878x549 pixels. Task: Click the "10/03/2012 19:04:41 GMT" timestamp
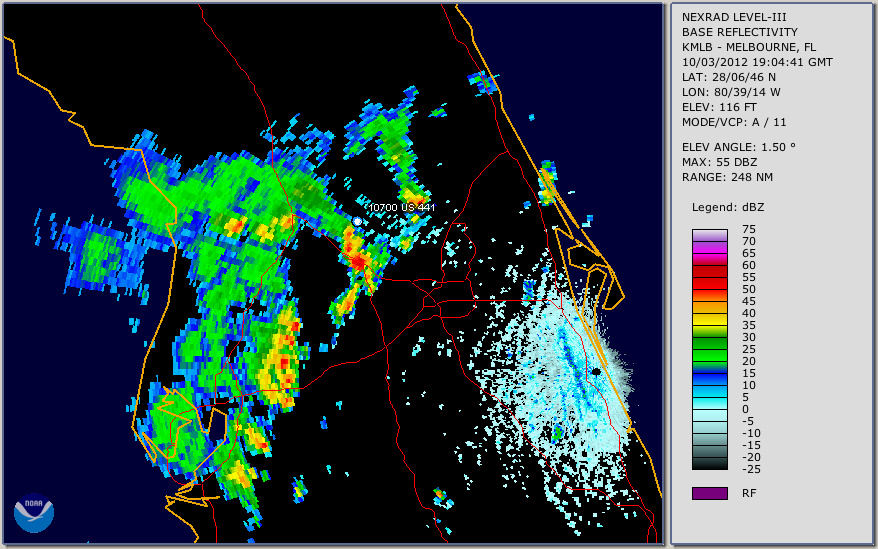[x=757, y=62]
